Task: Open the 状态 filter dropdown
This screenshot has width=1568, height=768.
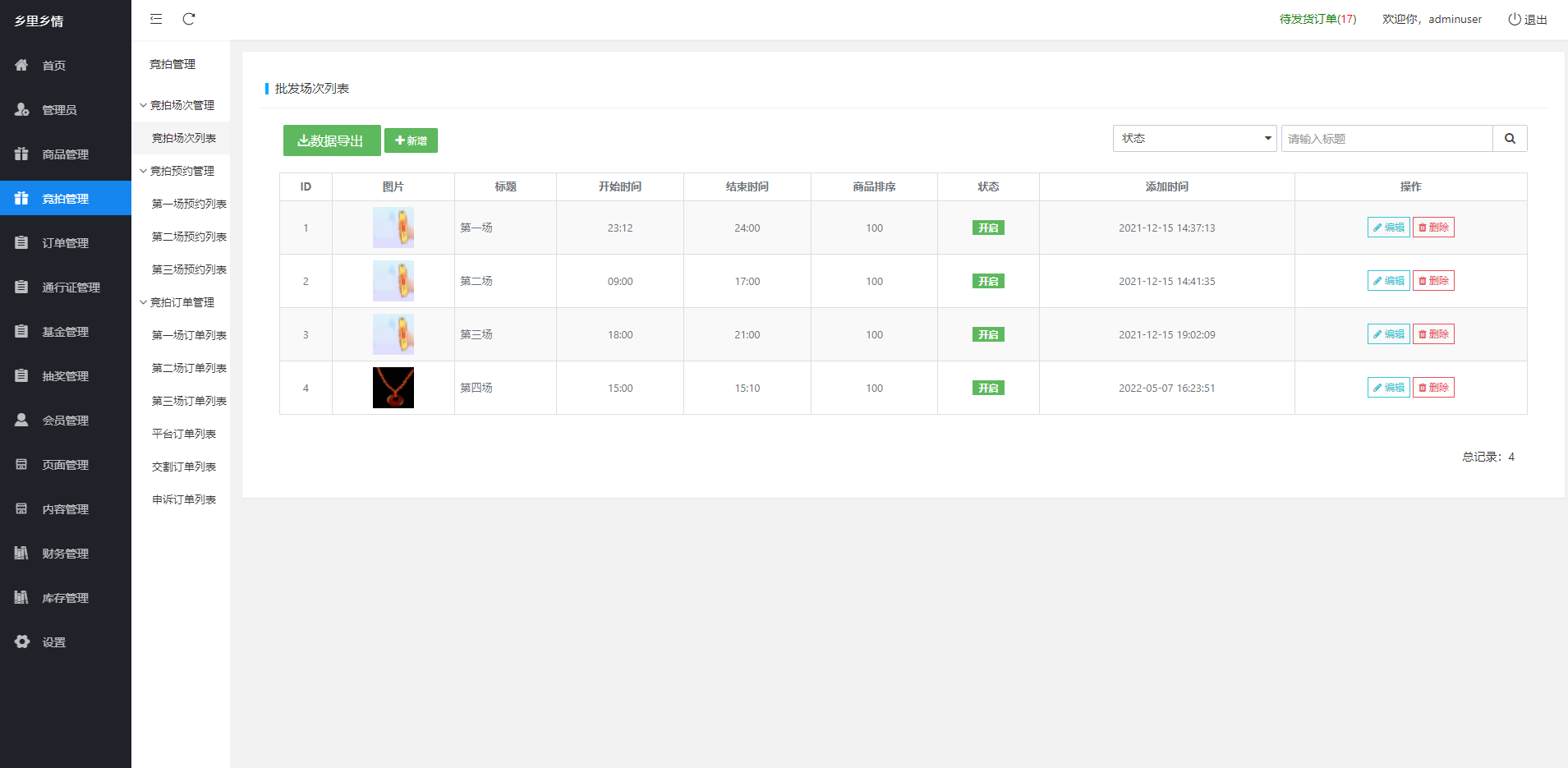Action: (x=1194, y=139)
